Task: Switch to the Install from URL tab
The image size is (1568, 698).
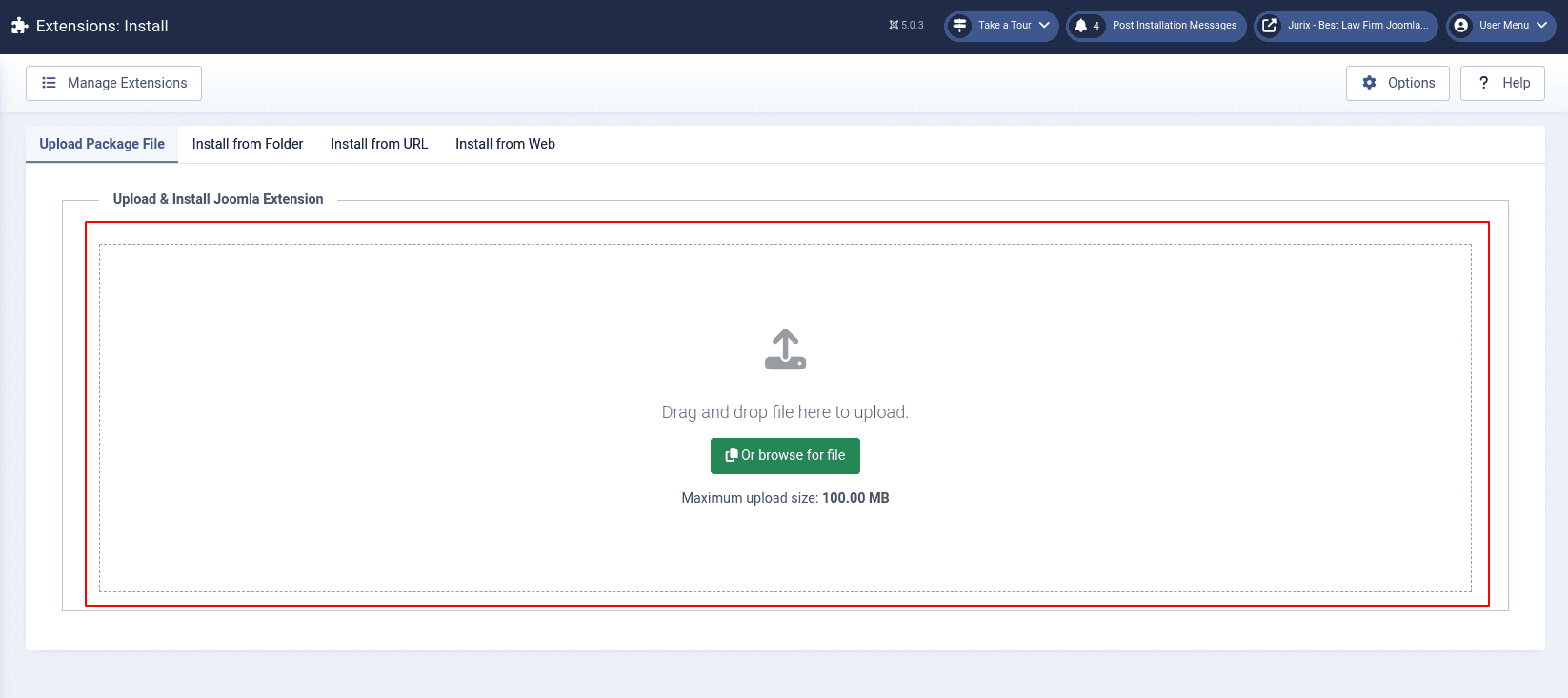Action: tap(379, 144)
